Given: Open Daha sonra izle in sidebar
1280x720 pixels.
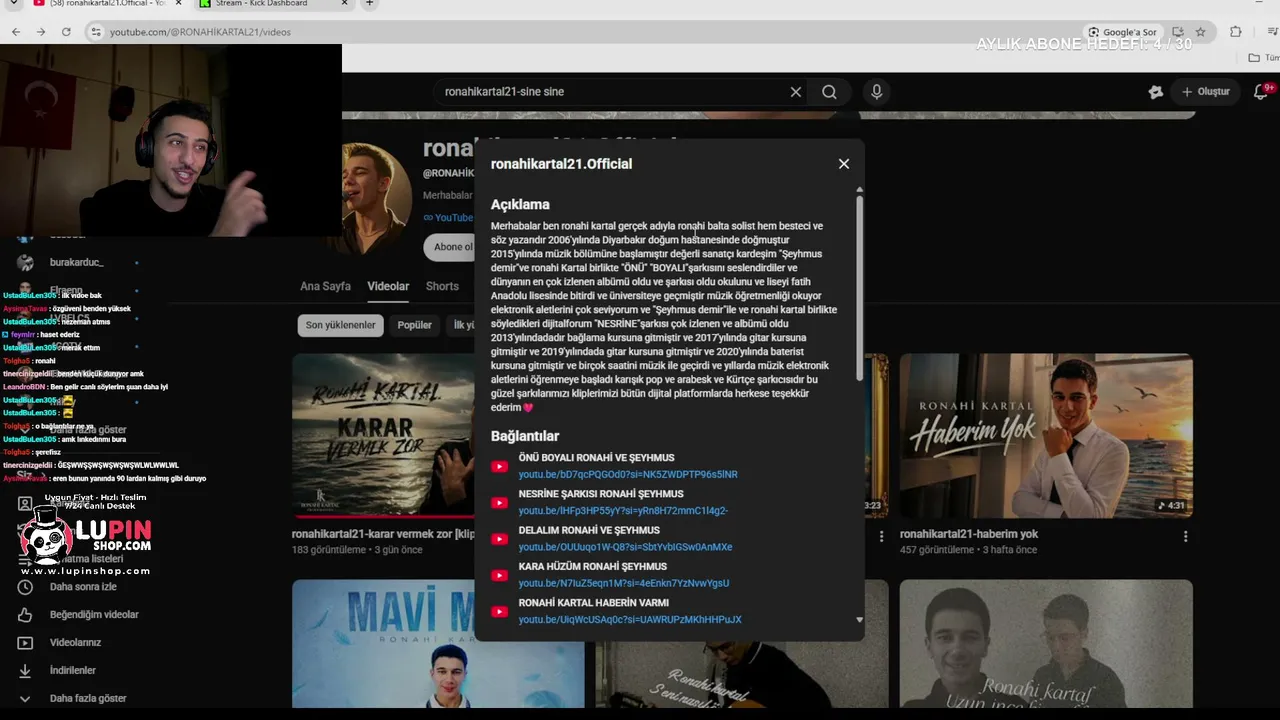Looking at the screenshot, I should click(x=84, y=587).
